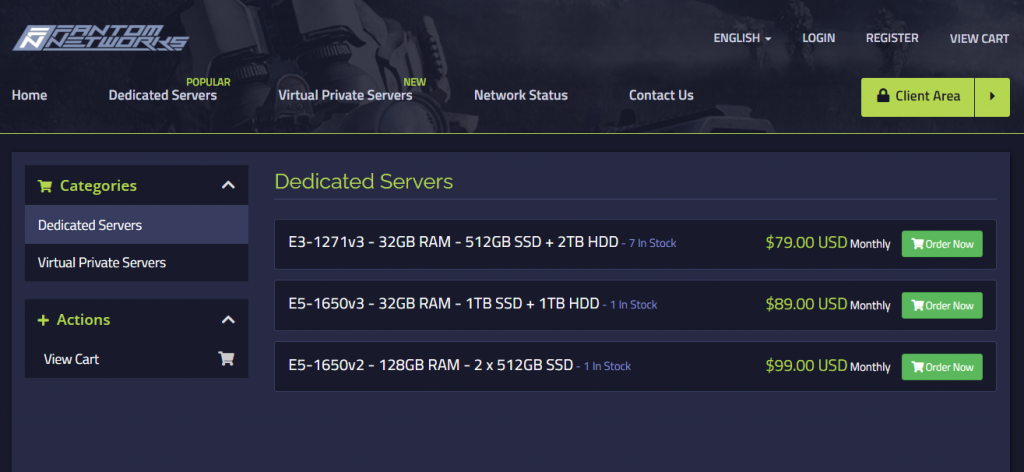The image size is (1024, 472).
Task: Collapse the Actions panel chevron
Action: pos(228,319)
